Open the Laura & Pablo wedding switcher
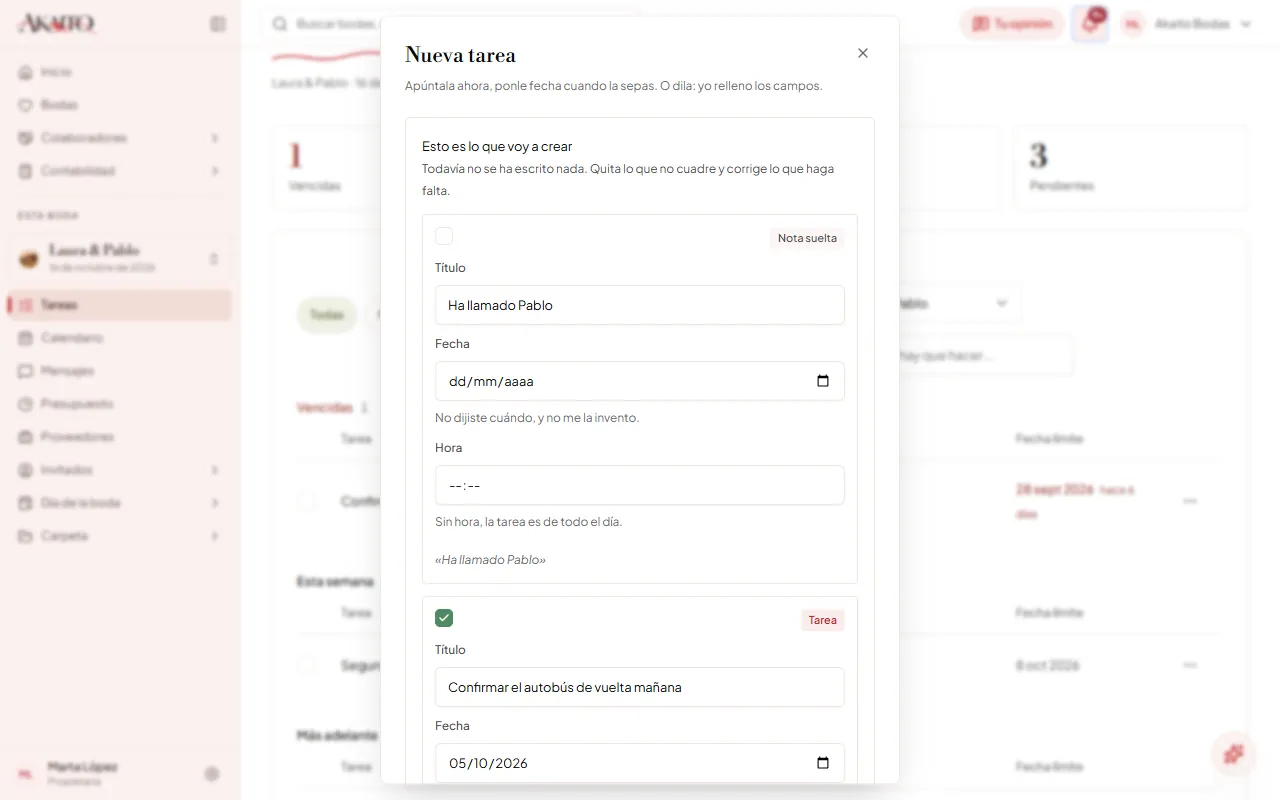1280x800 pixels. point(120,258)
